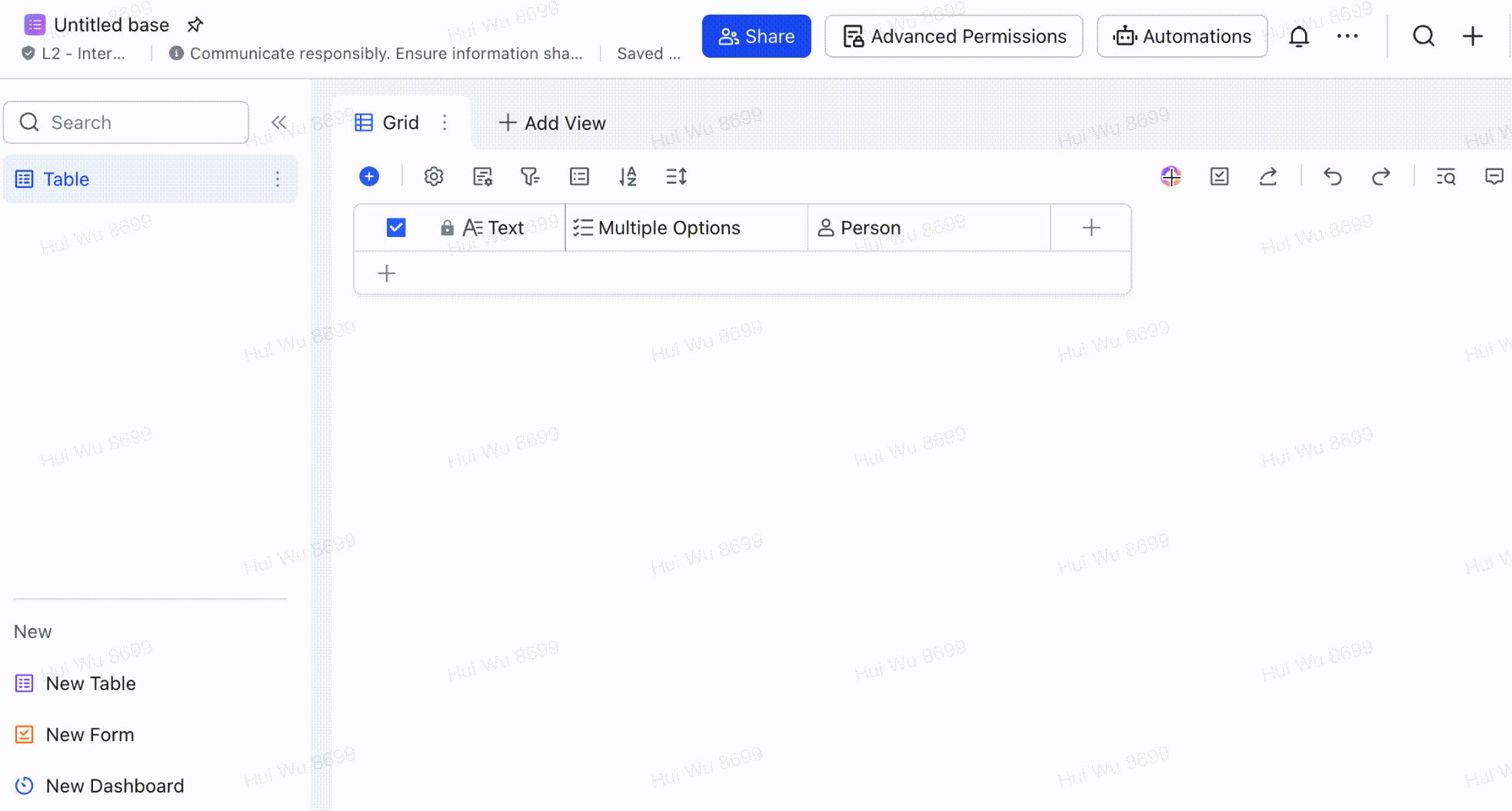Viewport: 1512px width, 811px height.
Task: Open the sort A-Z options
Action: [x=628, y=176]
